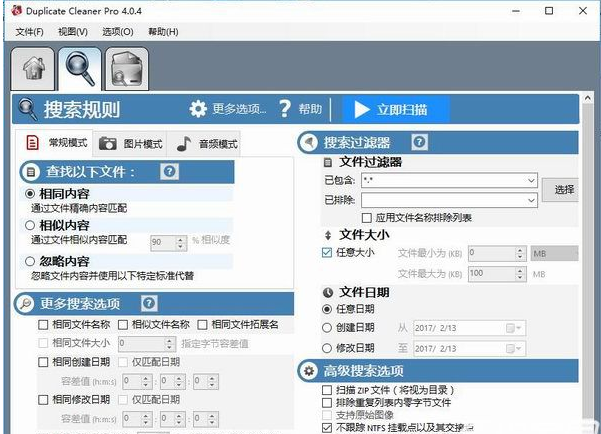Image resolution: width=601 pixels, height=434 pixels.
Task: Open the Home tab icon
Action: point(33,69)
